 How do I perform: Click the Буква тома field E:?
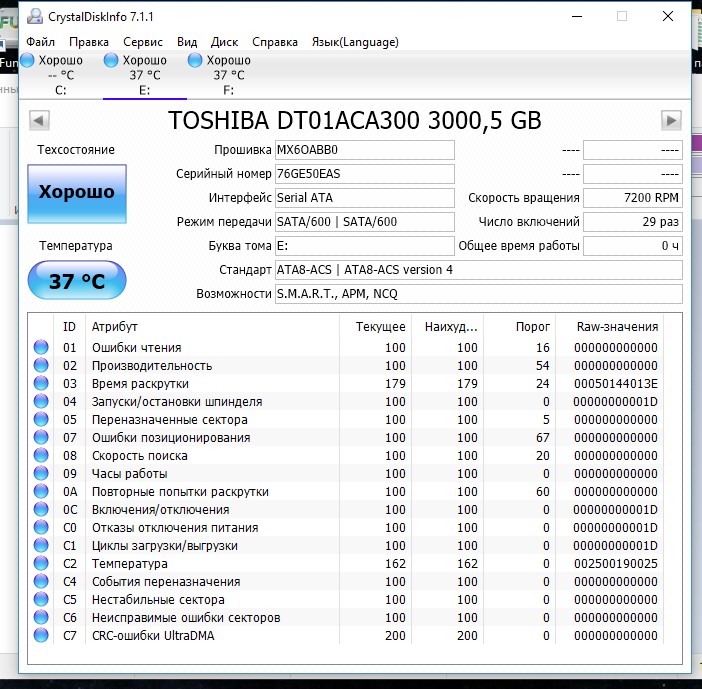[364, 246]
